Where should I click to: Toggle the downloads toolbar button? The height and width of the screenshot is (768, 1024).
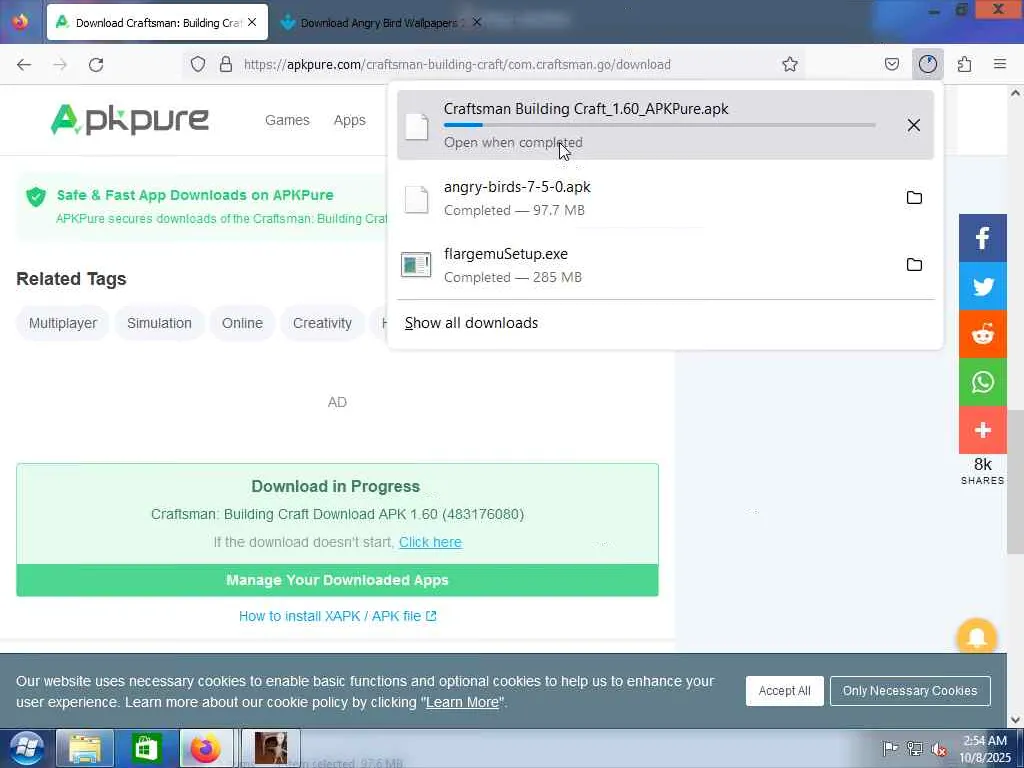point(927,64)
